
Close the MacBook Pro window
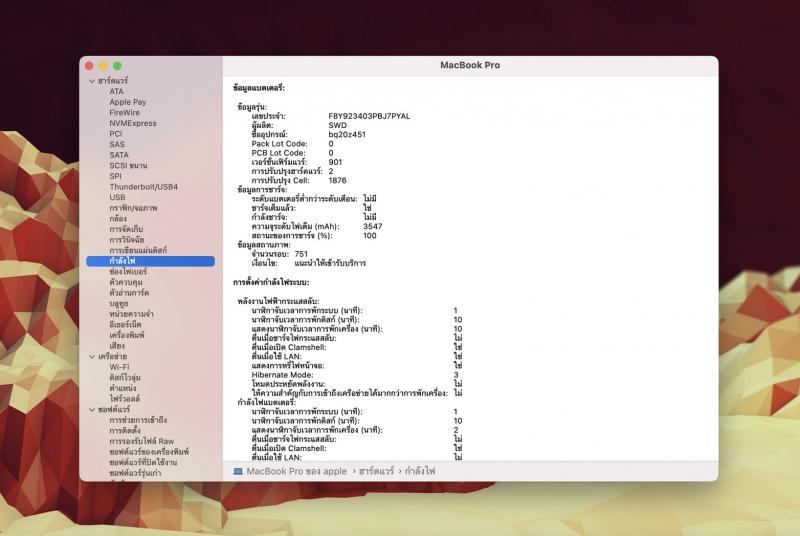89,66
